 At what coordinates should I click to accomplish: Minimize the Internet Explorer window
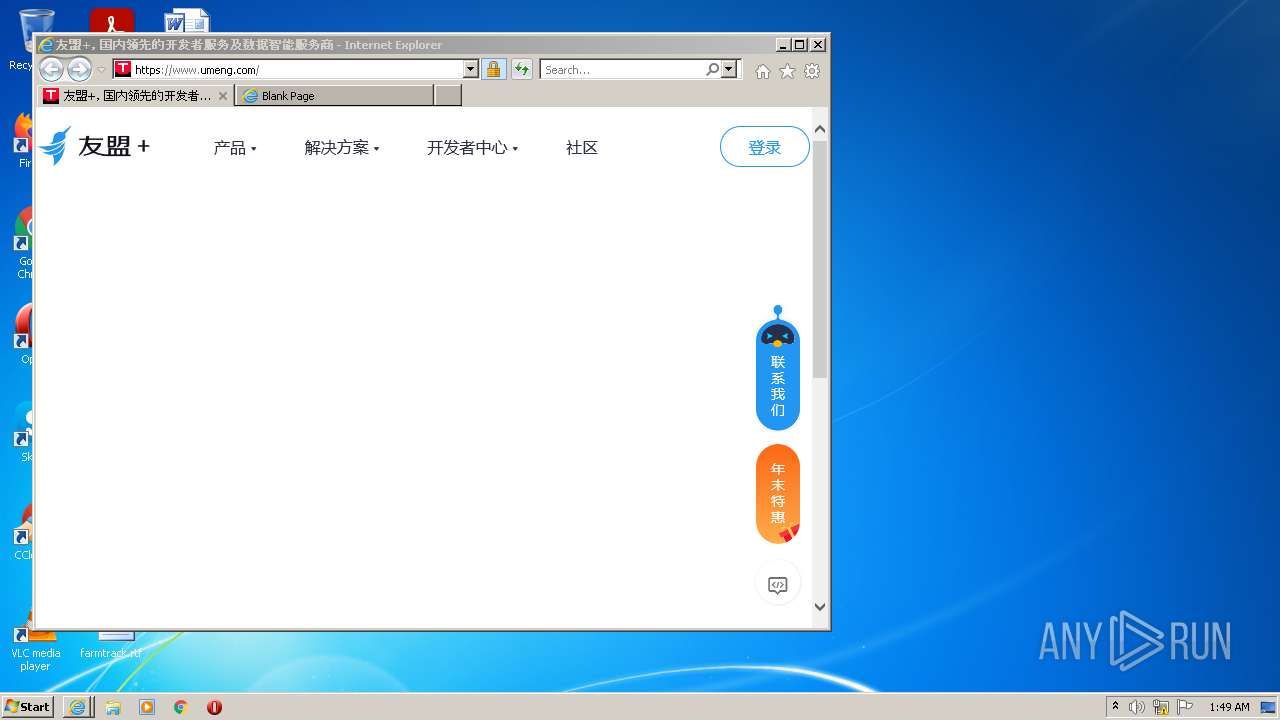coord(783,45)
